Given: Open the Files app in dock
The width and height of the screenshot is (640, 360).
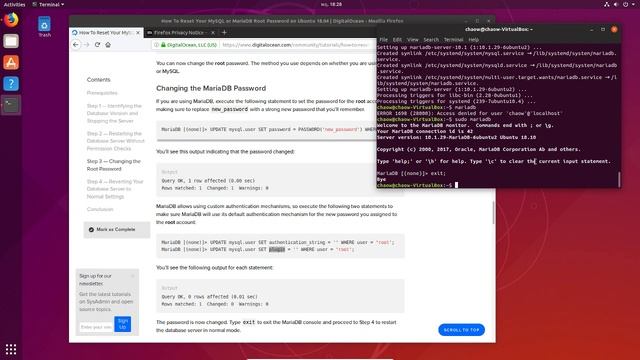Looking at the screenshot, I should pos(11,41).
